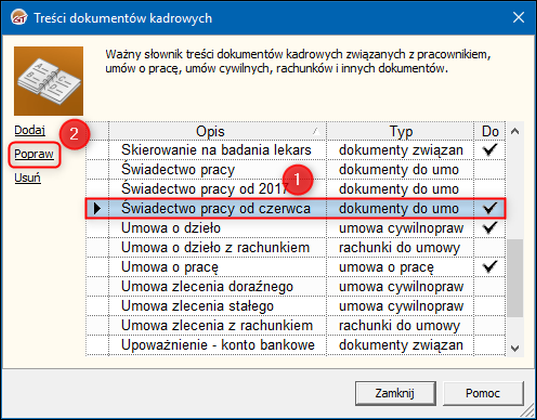Click the orange dictionary book icon
Image resolution: width=537 pixels, height=420 pixels.
coord(49,81)
